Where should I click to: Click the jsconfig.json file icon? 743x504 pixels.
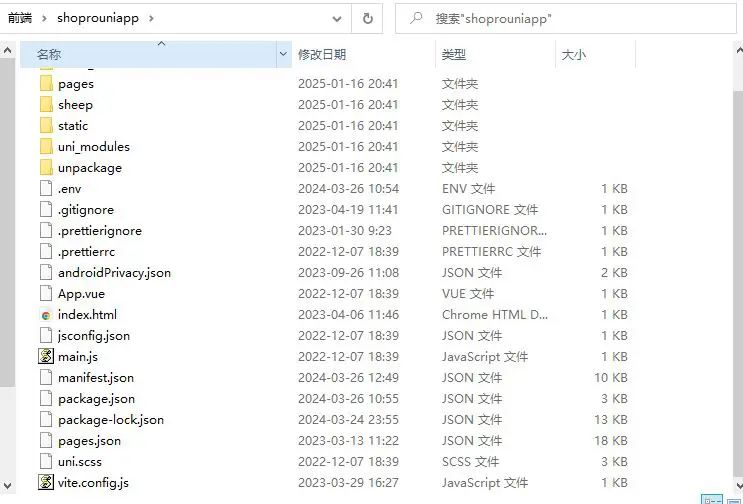[x=46, y=335]
